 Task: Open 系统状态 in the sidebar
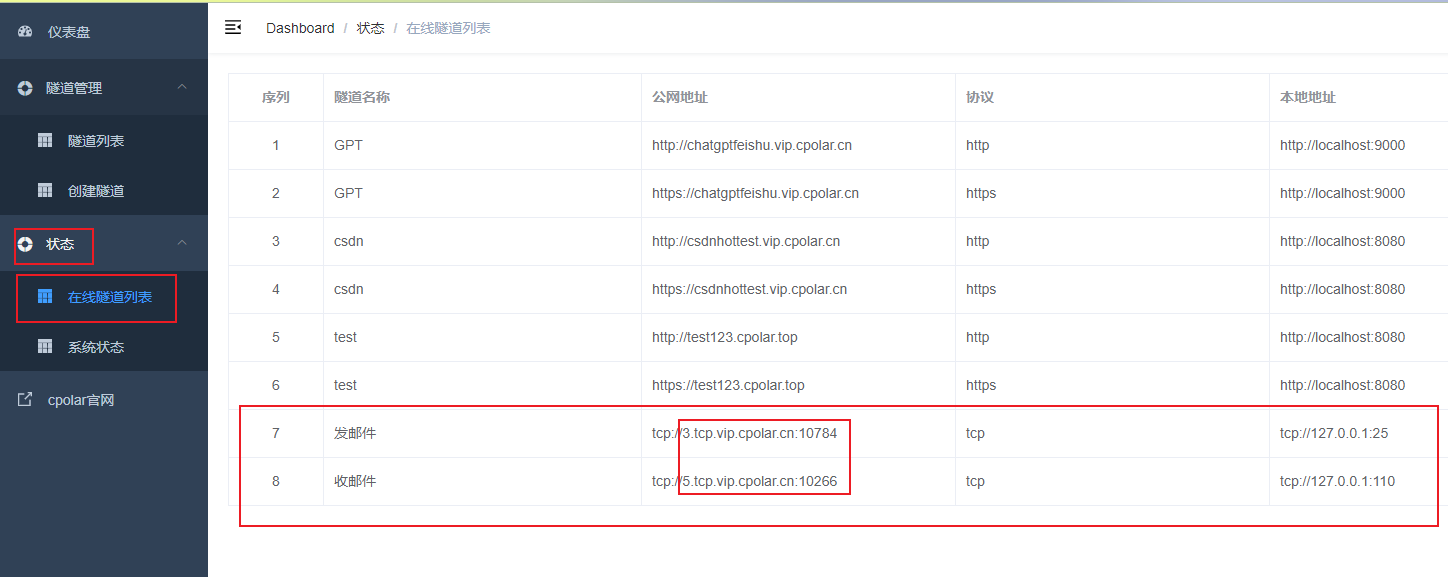coord(104,347)
